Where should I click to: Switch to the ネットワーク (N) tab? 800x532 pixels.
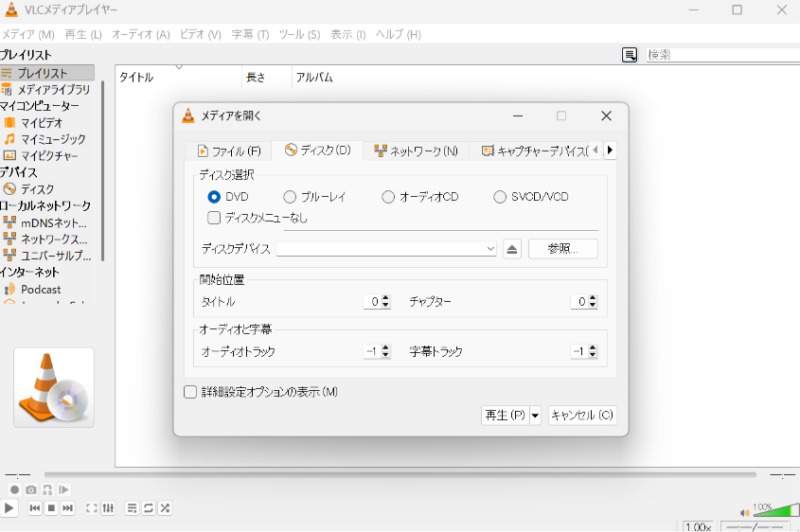(x=416, y=151)
